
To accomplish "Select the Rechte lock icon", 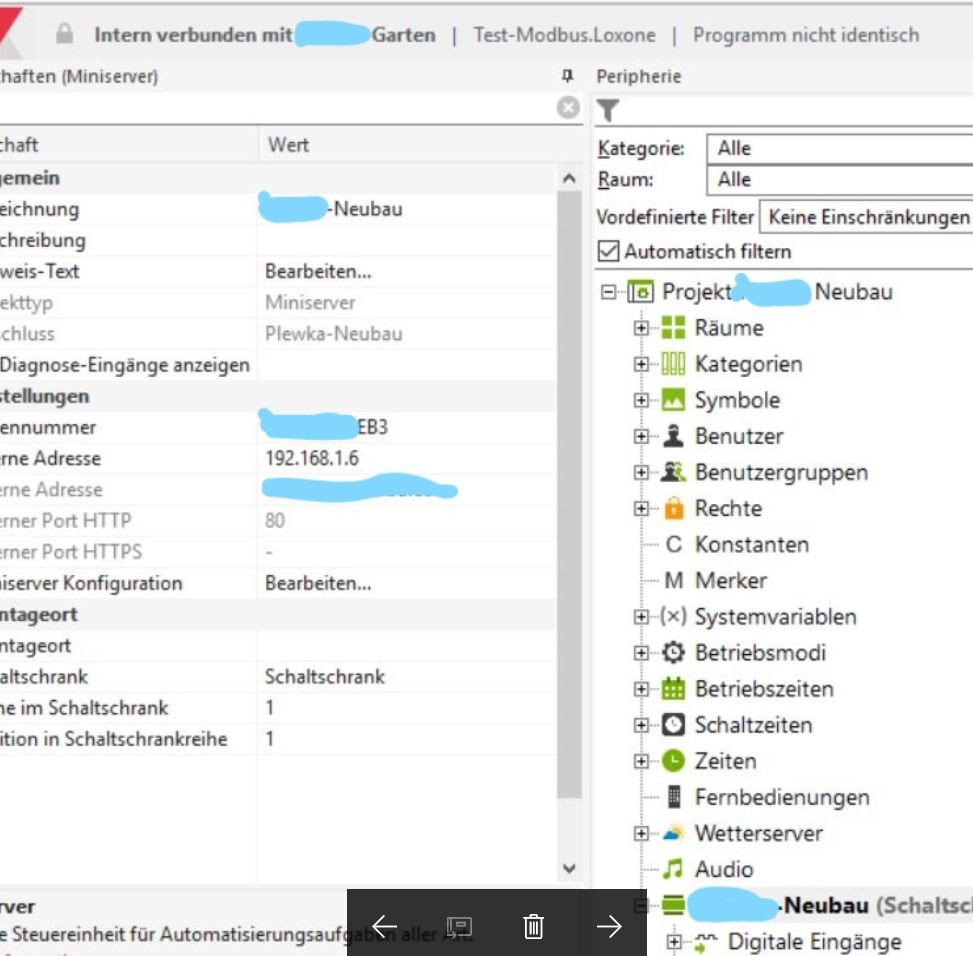I will tap(673, 508).
